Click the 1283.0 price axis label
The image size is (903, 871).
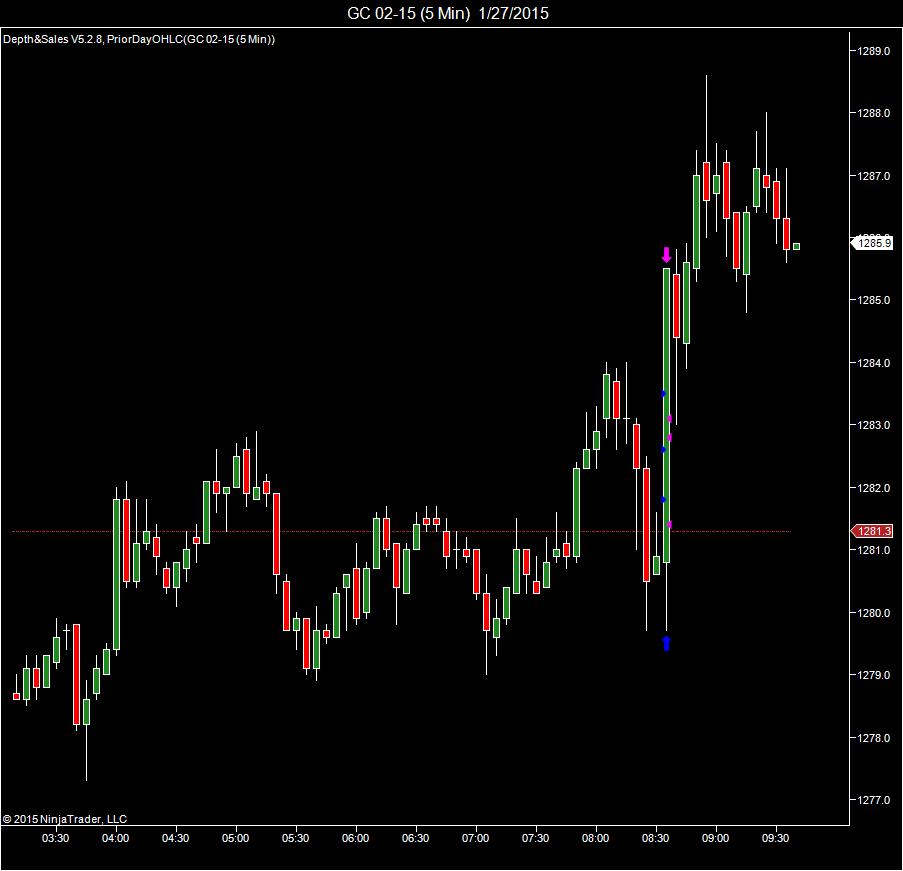(x=874, y=425)
